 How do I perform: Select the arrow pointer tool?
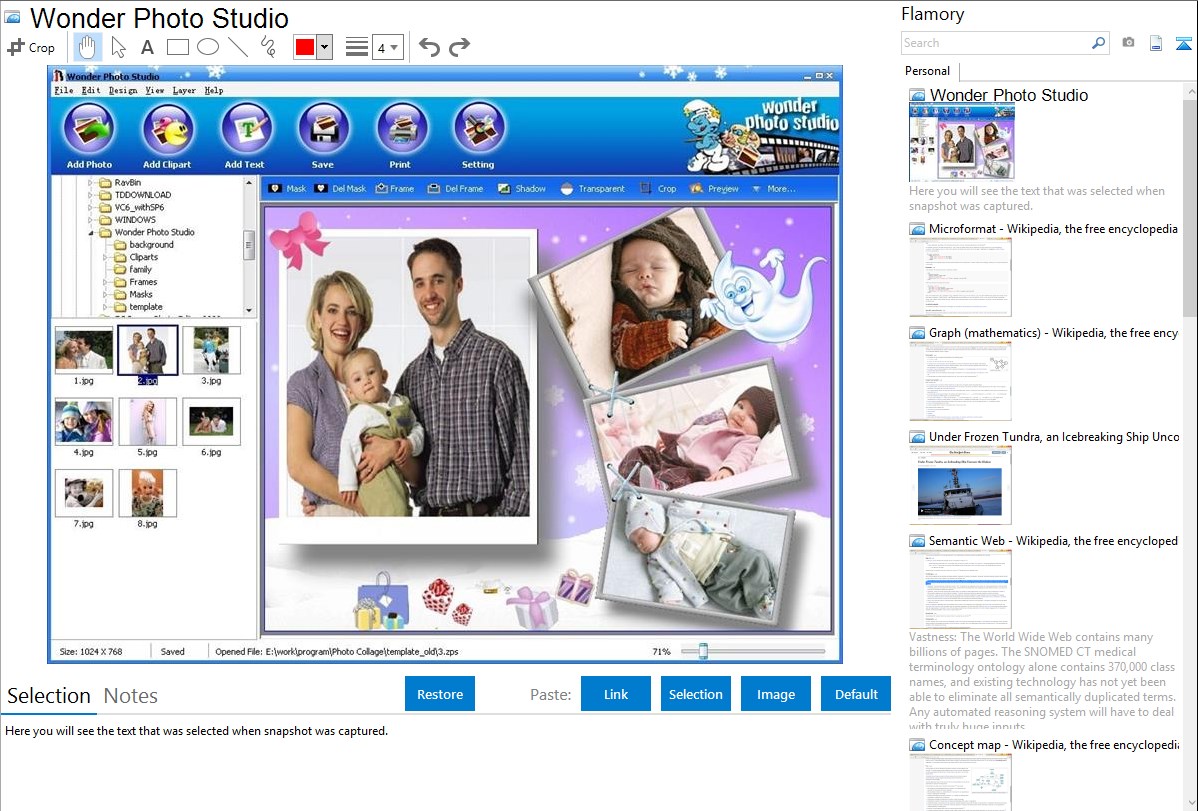pos(118,47)
